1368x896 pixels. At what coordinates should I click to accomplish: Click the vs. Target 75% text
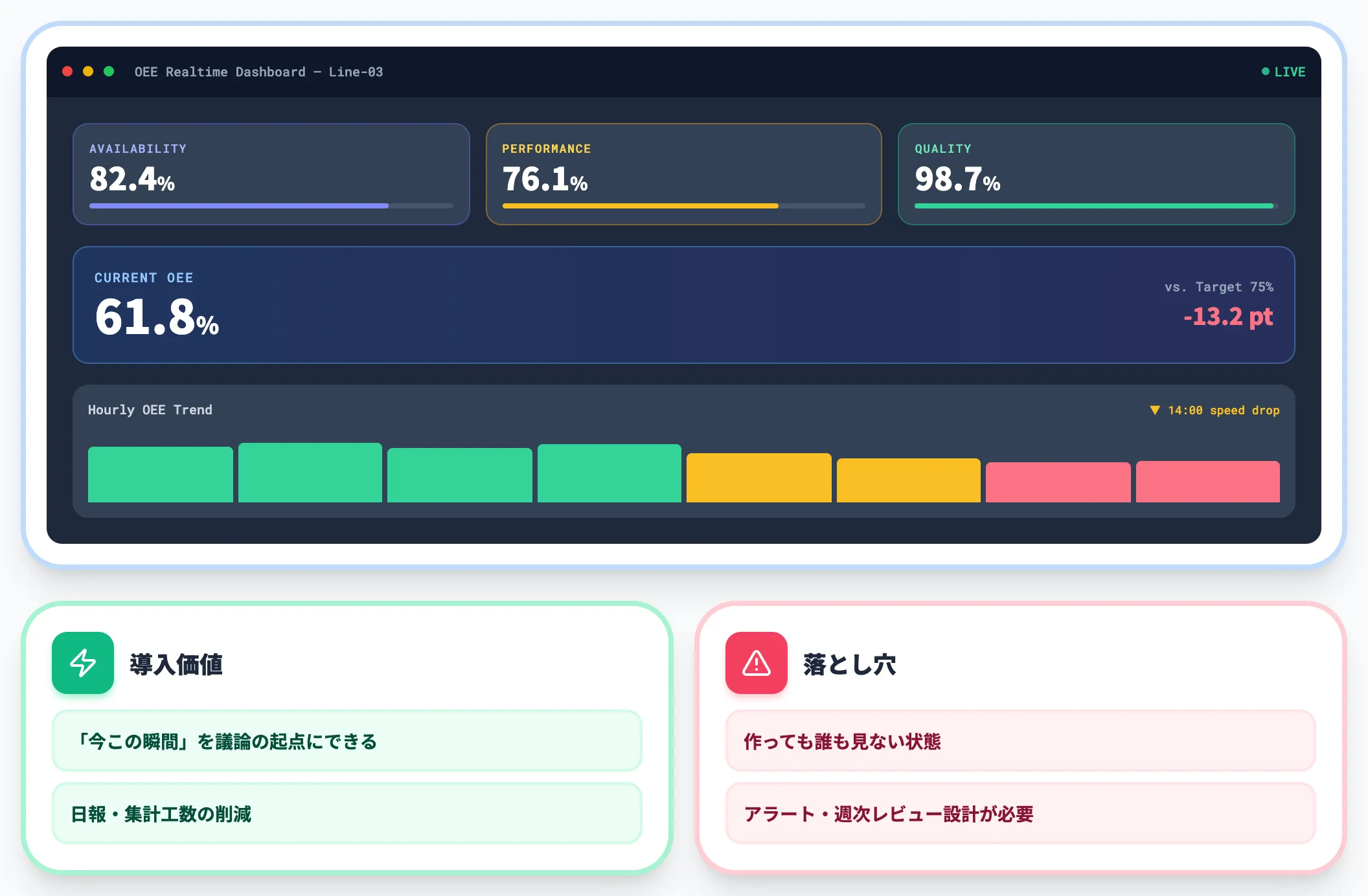(x=1219, y=287)
